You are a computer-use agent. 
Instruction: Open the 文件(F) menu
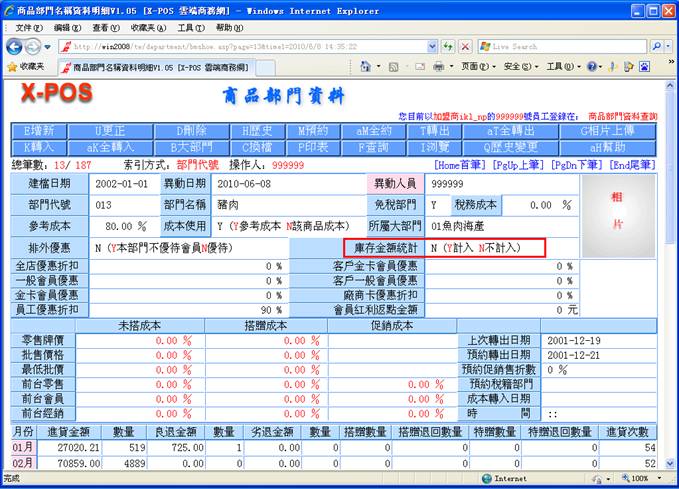point(29,28)
